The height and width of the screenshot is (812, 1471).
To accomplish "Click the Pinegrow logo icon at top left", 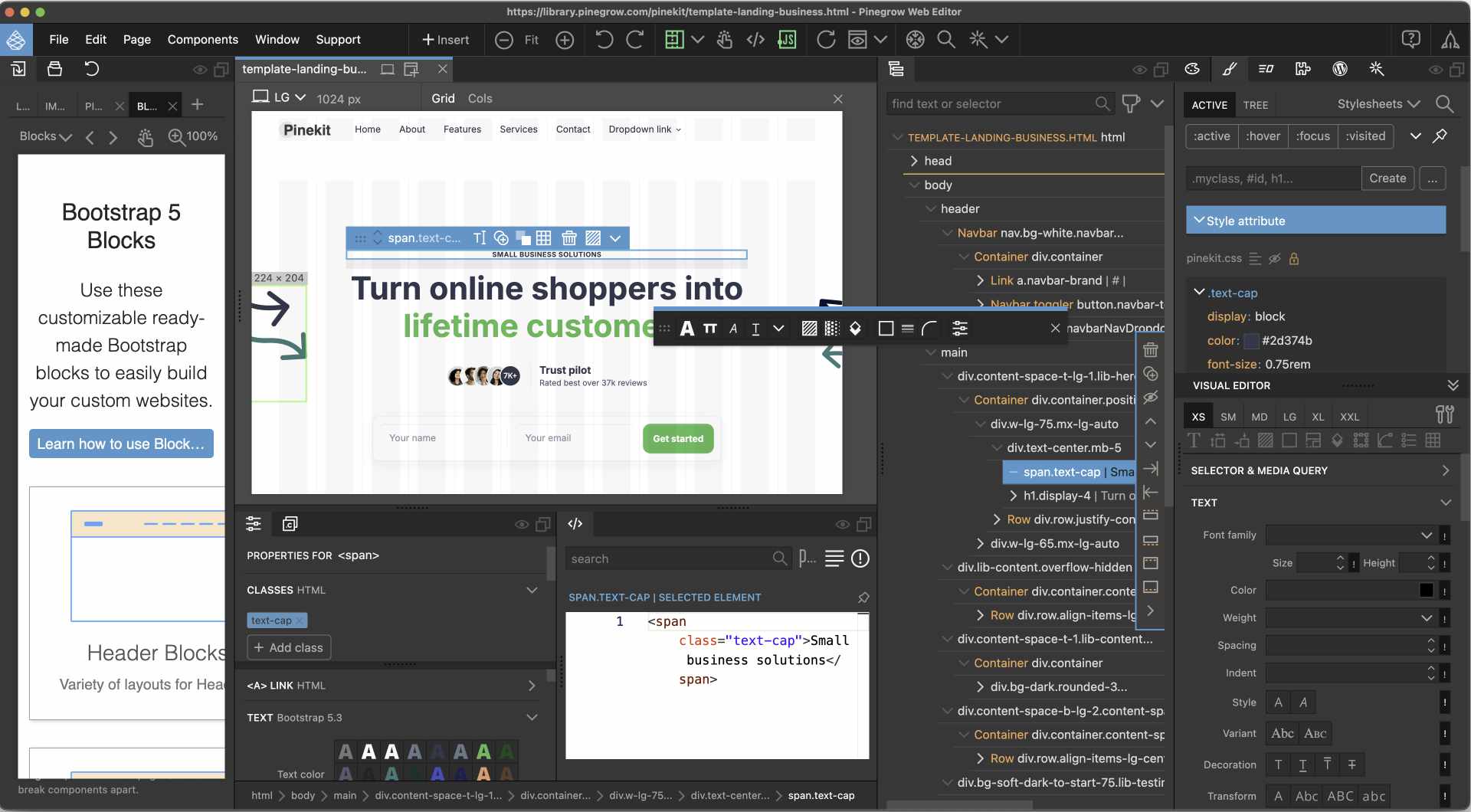I will click(x=16, y=40).
